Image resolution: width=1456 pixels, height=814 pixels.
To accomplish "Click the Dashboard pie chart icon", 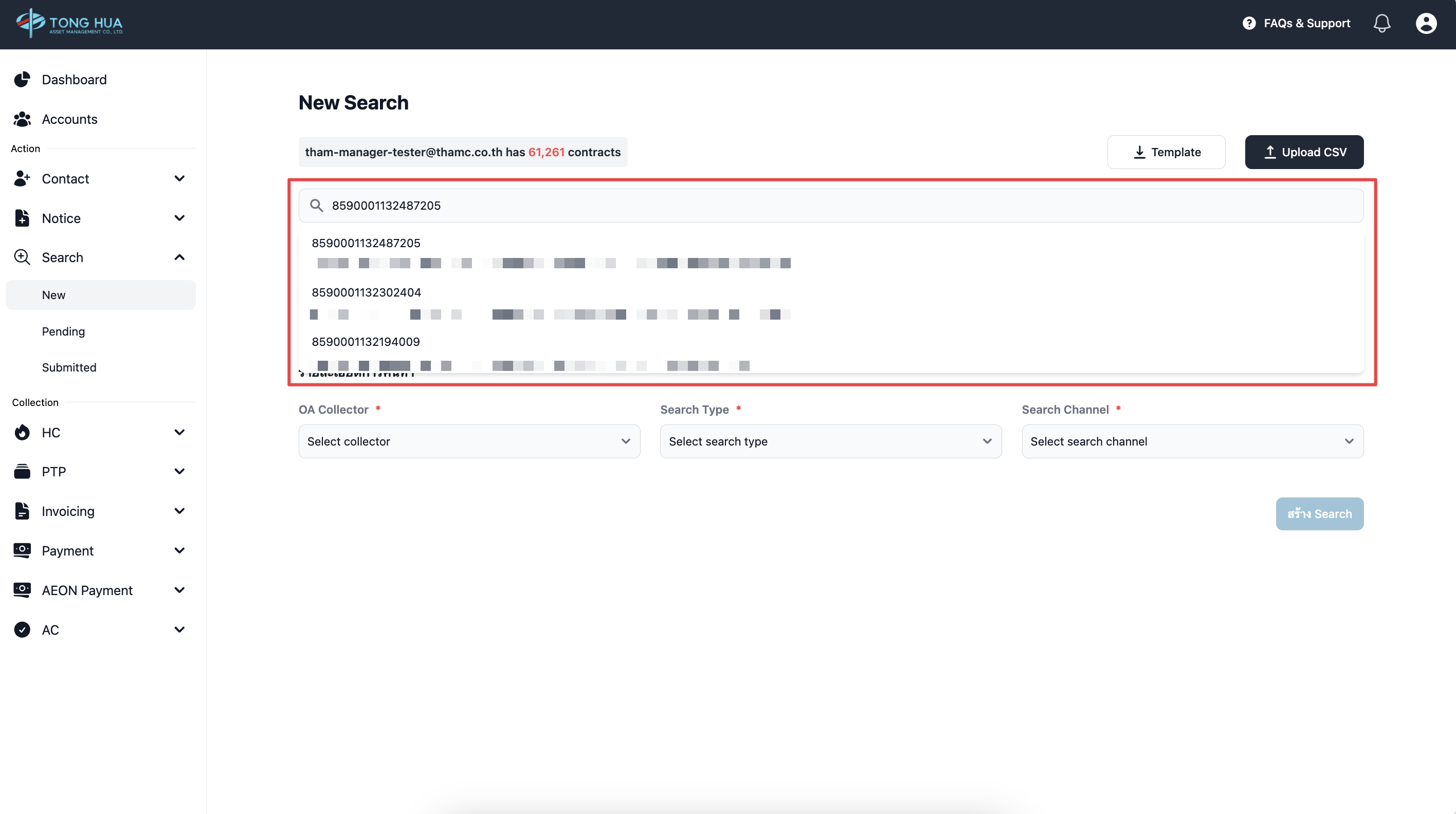I will click(22, 80).
